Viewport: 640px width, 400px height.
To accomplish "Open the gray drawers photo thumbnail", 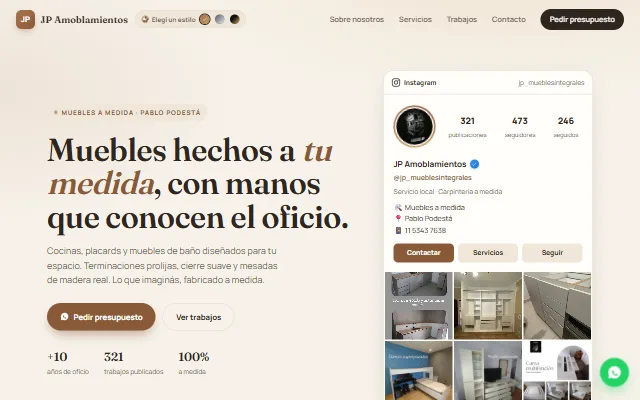I will click(557, 306).
